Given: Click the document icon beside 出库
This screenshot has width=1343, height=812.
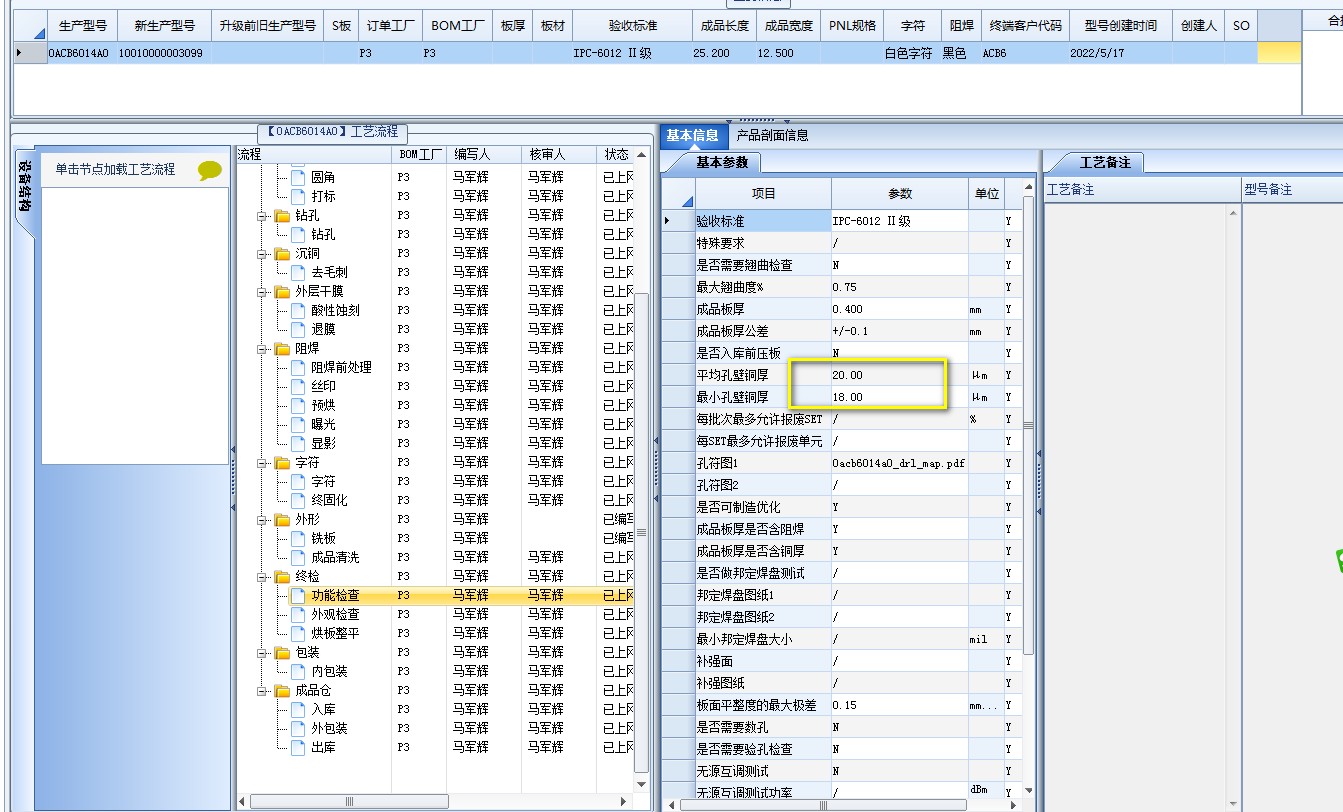Looking at the screenshot, I should tap(298, 747).
